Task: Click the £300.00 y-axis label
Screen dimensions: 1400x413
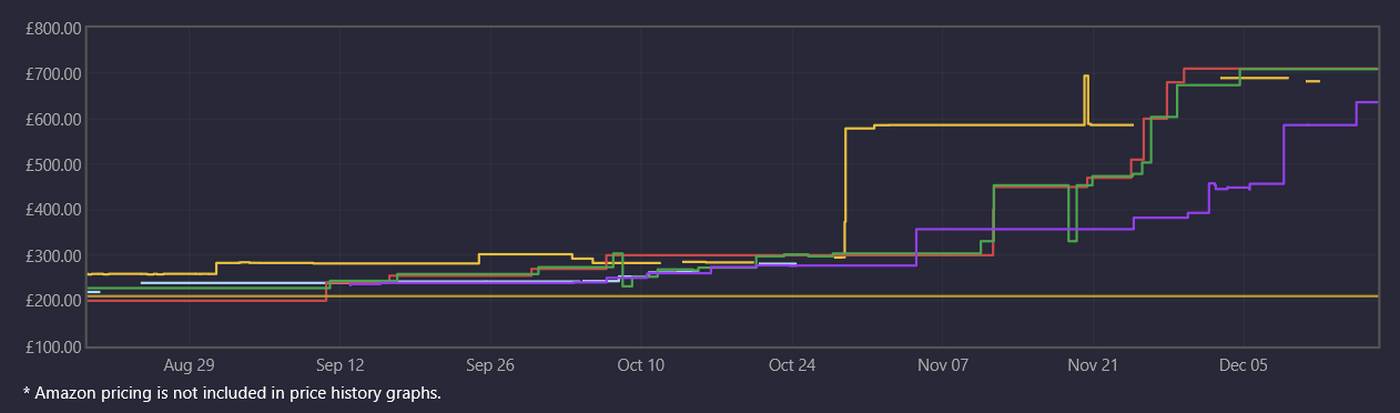Action: tap(53, 256)
